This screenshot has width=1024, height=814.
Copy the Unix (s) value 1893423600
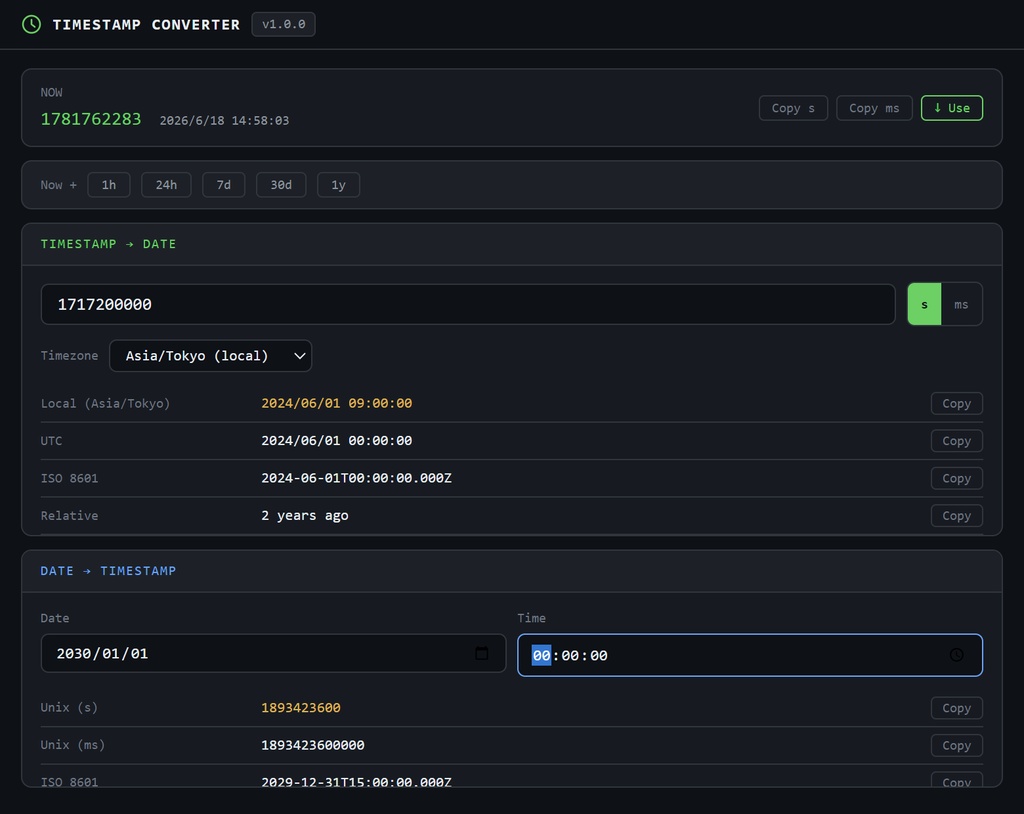click(x=956, y=708)
